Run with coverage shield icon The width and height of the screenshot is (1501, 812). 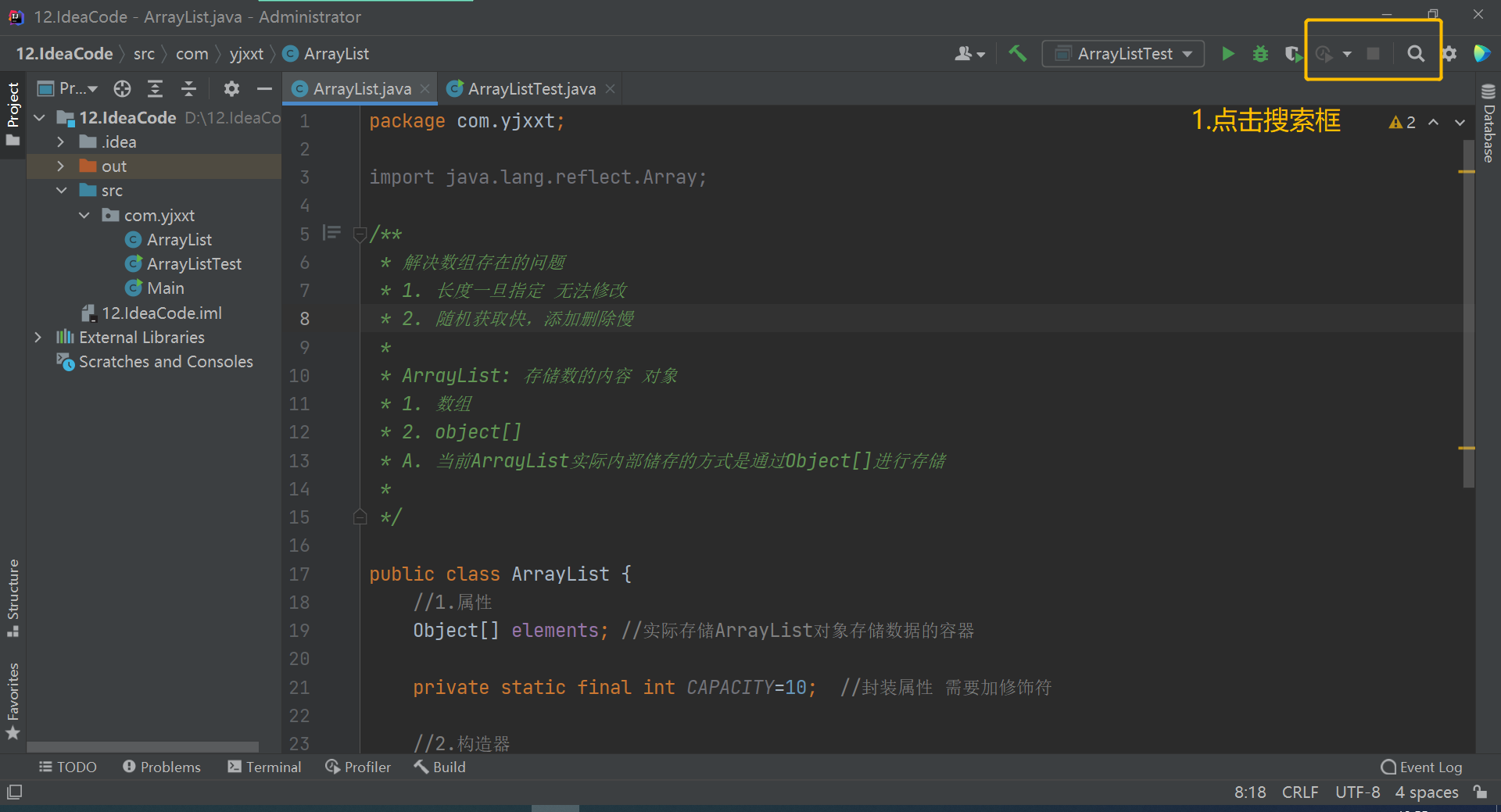[x=1293, y=54]
